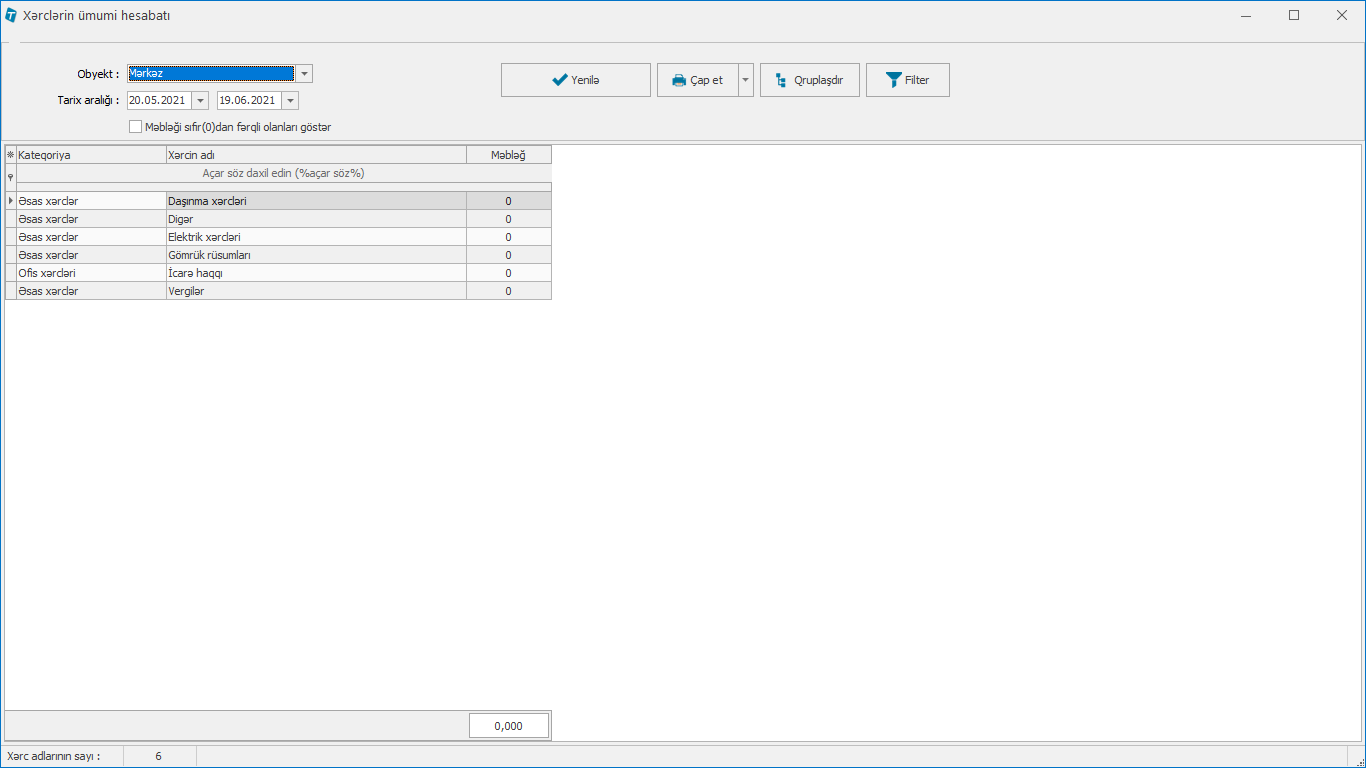Open the Çap et dropdown arrow
Screen dimensions: 1366x768
tap(746, 80)
